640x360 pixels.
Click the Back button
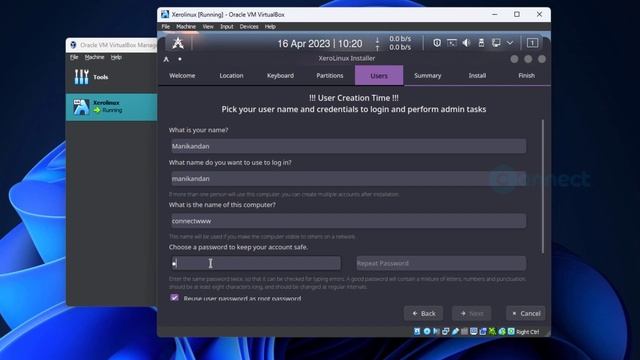pyautogui.click(x=424, y=313)
